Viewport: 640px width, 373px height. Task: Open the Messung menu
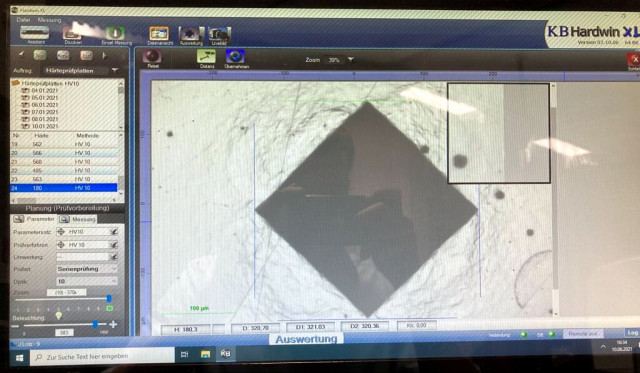coord(49,20)
